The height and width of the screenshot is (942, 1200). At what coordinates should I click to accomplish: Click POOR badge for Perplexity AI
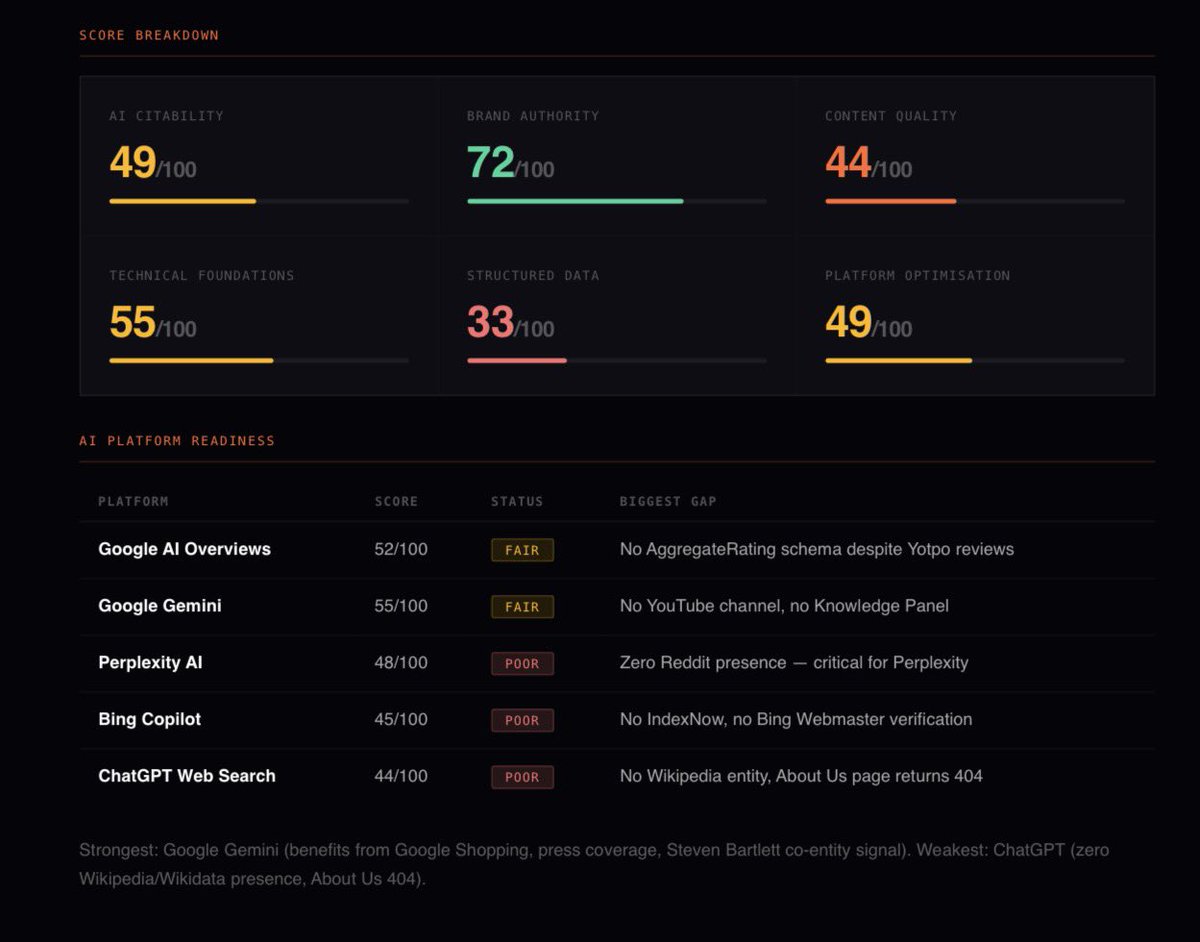[522, 664]
